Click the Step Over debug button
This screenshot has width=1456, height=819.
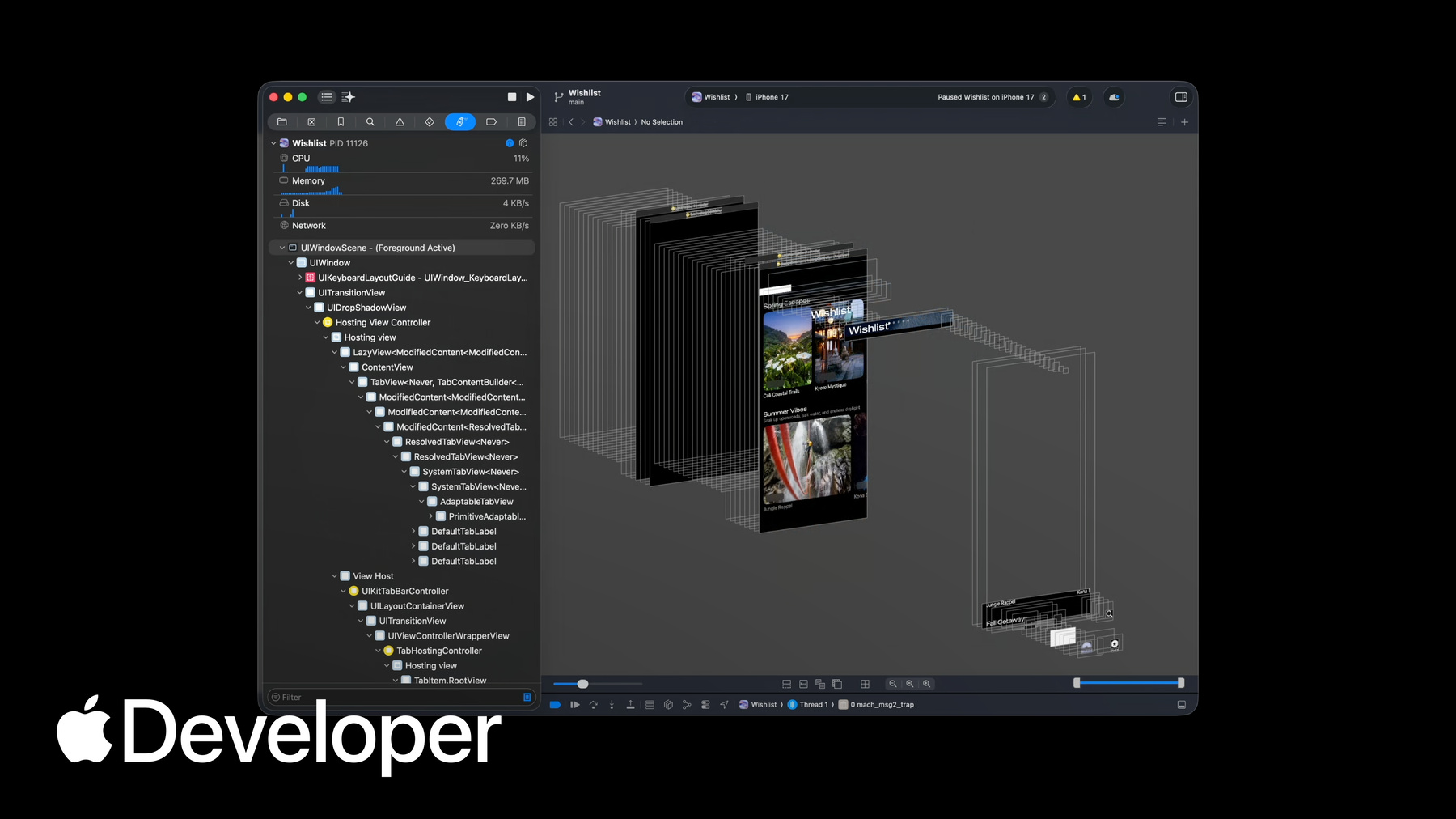[594, 705]
